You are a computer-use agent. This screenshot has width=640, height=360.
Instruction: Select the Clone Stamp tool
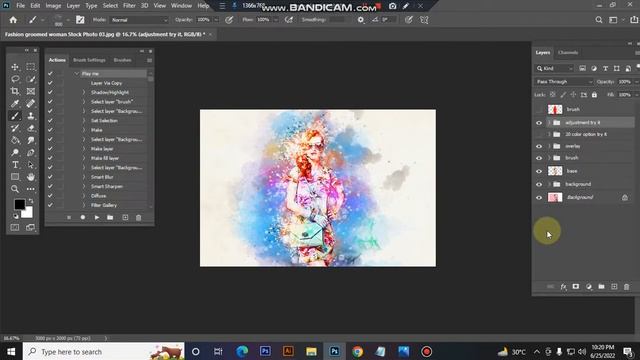tap(31, 116)
